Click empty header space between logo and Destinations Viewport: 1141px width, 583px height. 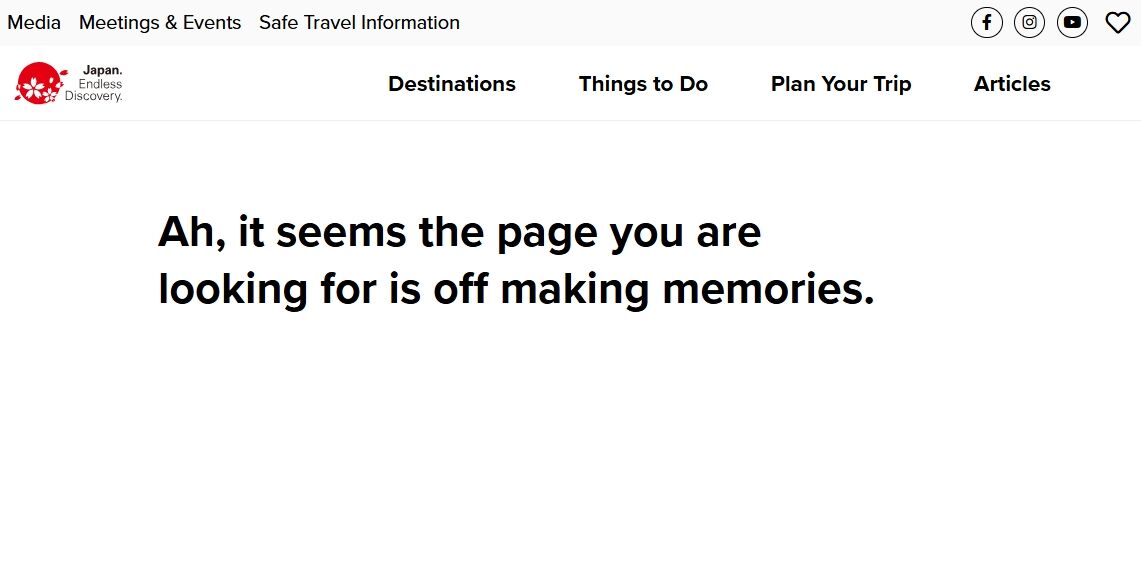[250, 84]
